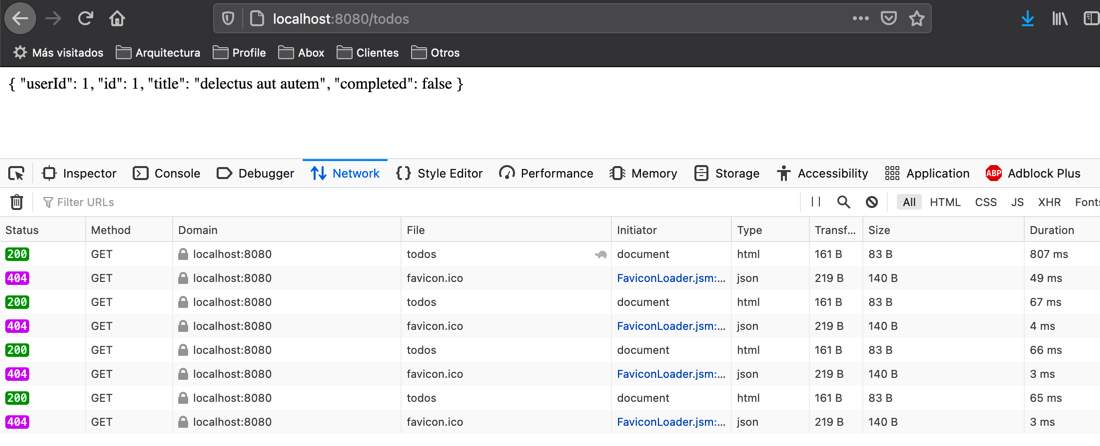Select the favicon.ico request lasting 49 ms
This screenshot has width=1100, height=446.
(550, 278)
